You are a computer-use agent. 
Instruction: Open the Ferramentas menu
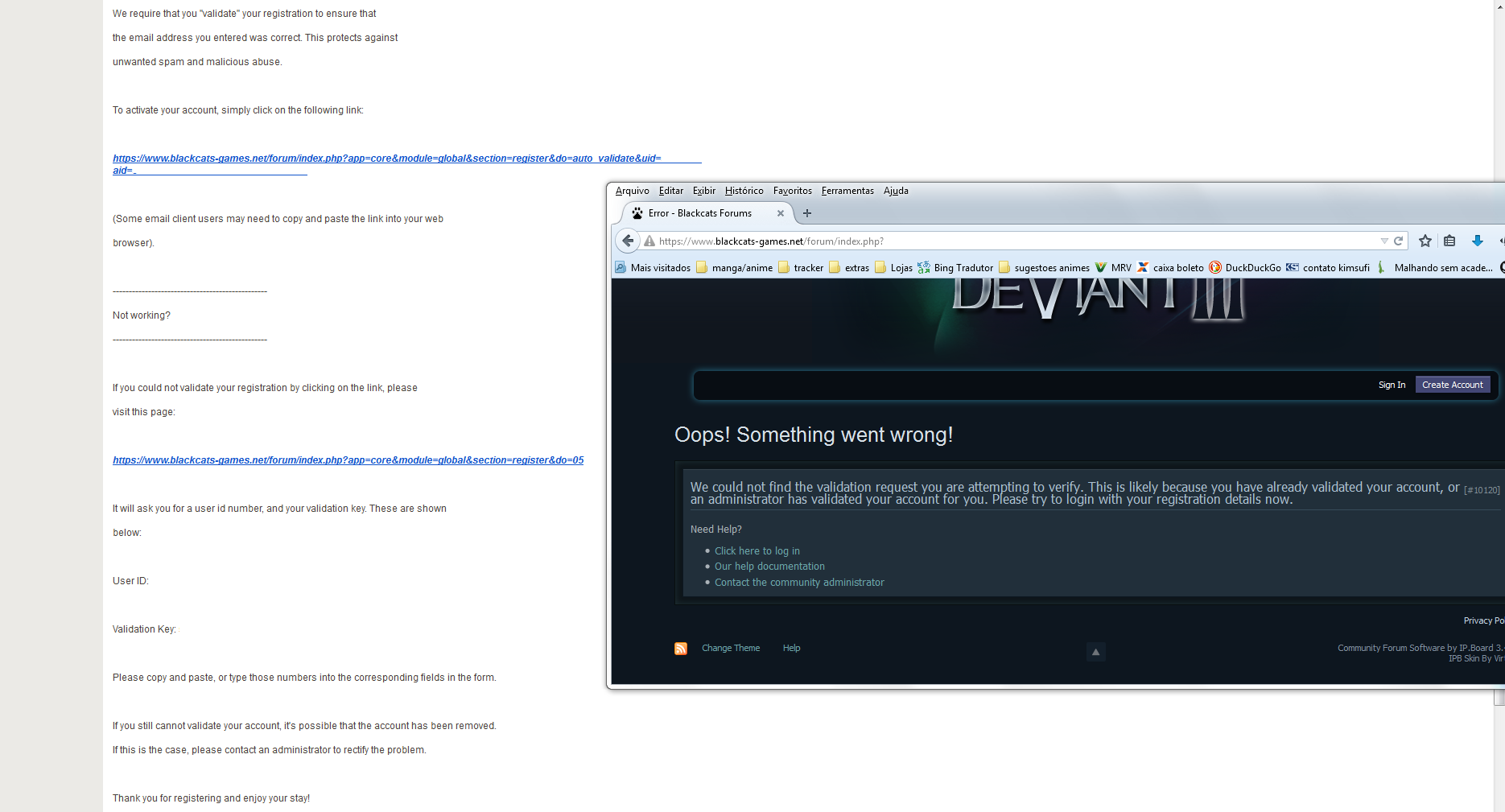847,191
